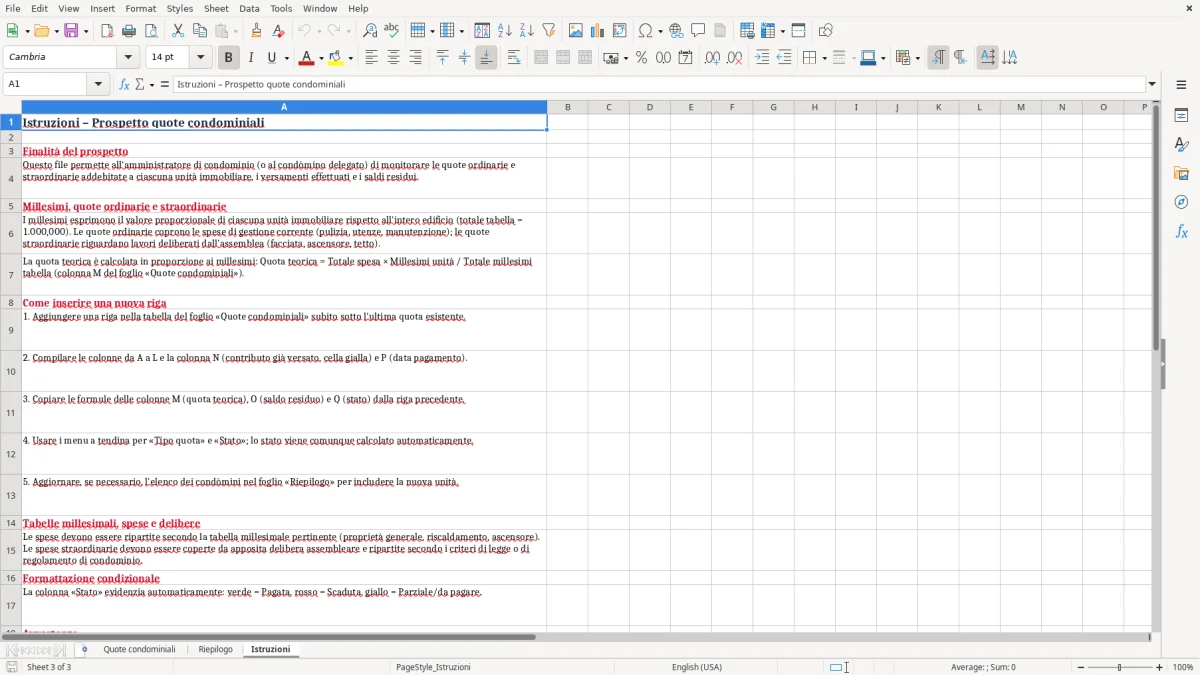
Task: Enable Align Right
Action: (x=416, y=58)
